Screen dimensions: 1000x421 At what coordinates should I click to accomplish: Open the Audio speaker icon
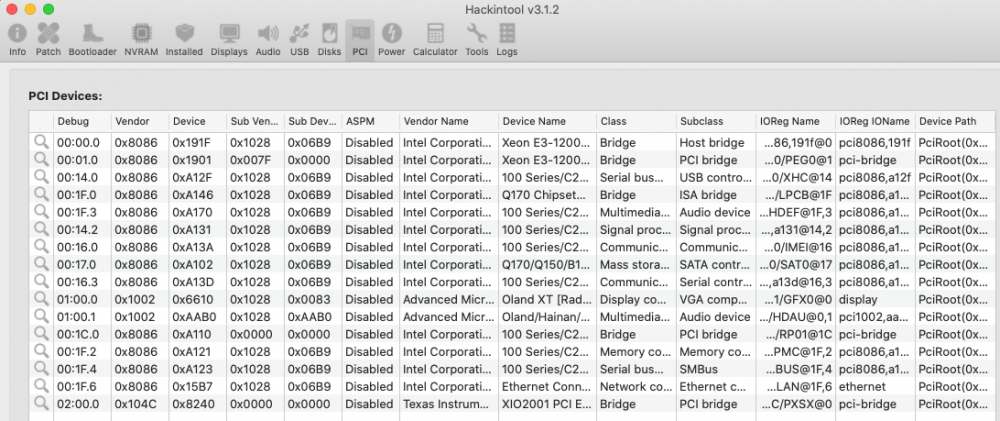point(268,39)
